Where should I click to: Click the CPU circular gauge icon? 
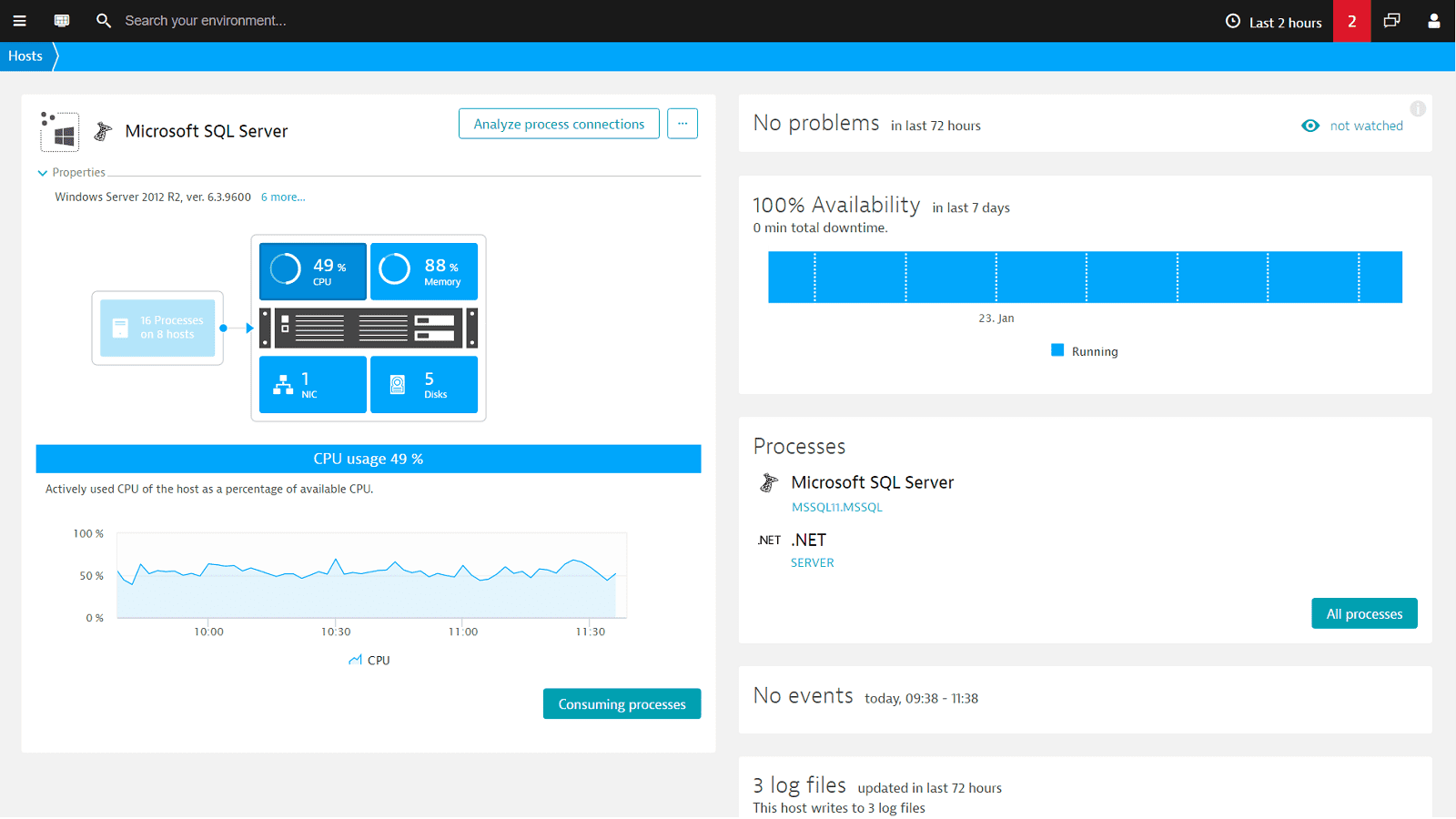pyautogui.click(x=285, y=269)
